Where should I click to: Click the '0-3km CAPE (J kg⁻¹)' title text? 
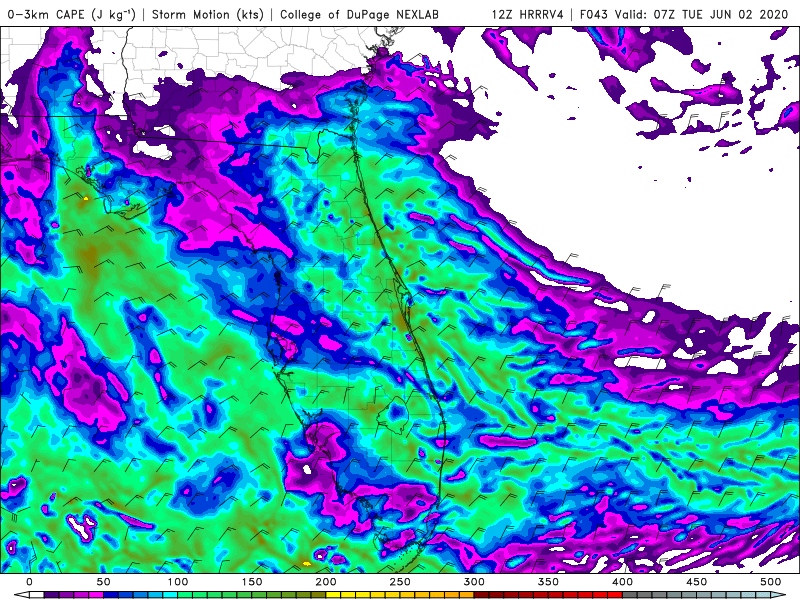click(71, 14)
